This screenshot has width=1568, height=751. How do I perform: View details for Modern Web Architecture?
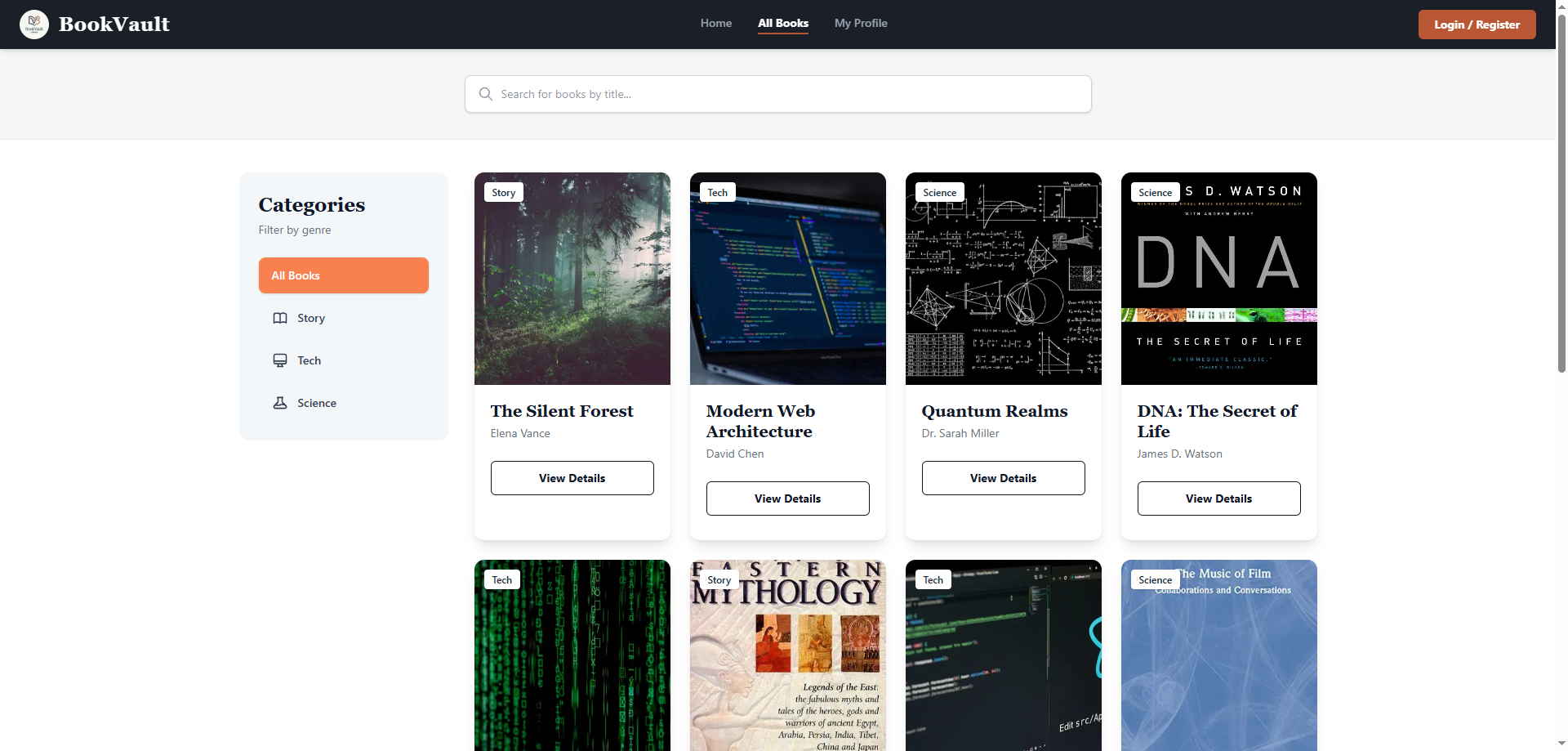coord(788,498)
